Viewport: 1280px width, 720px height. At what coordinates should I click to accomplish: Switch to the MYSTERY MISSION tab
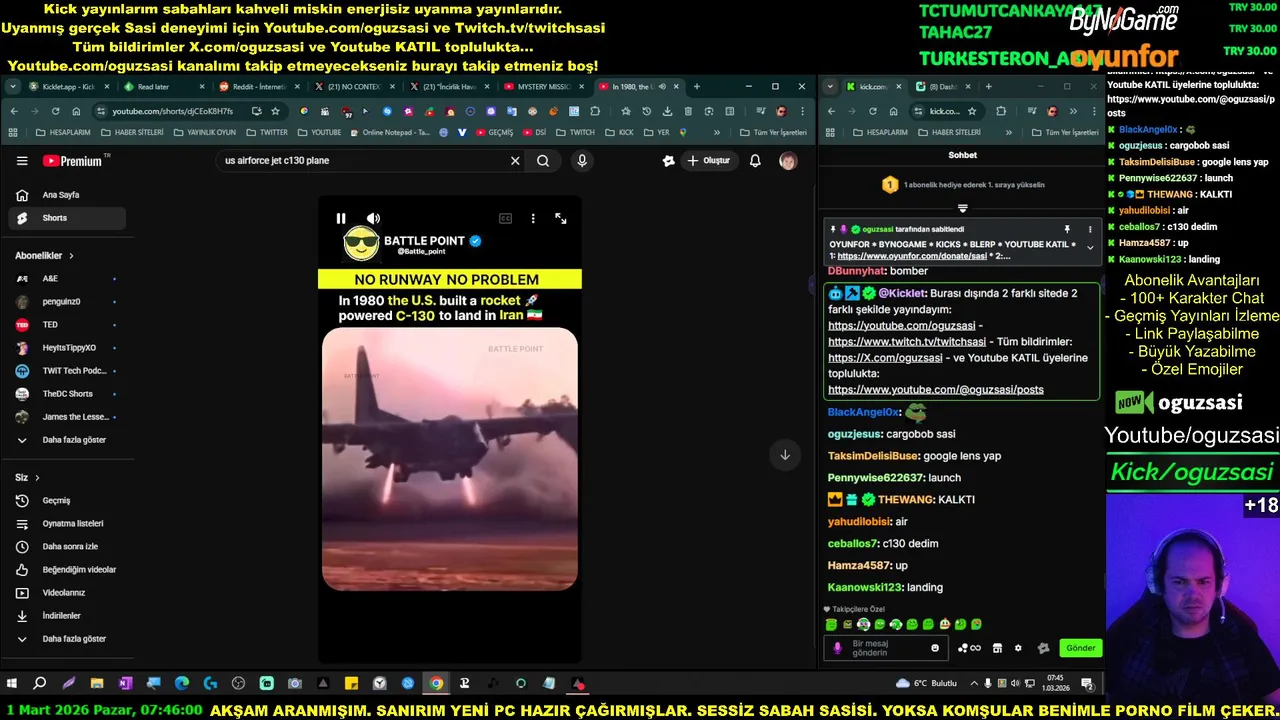pos(544,87)
